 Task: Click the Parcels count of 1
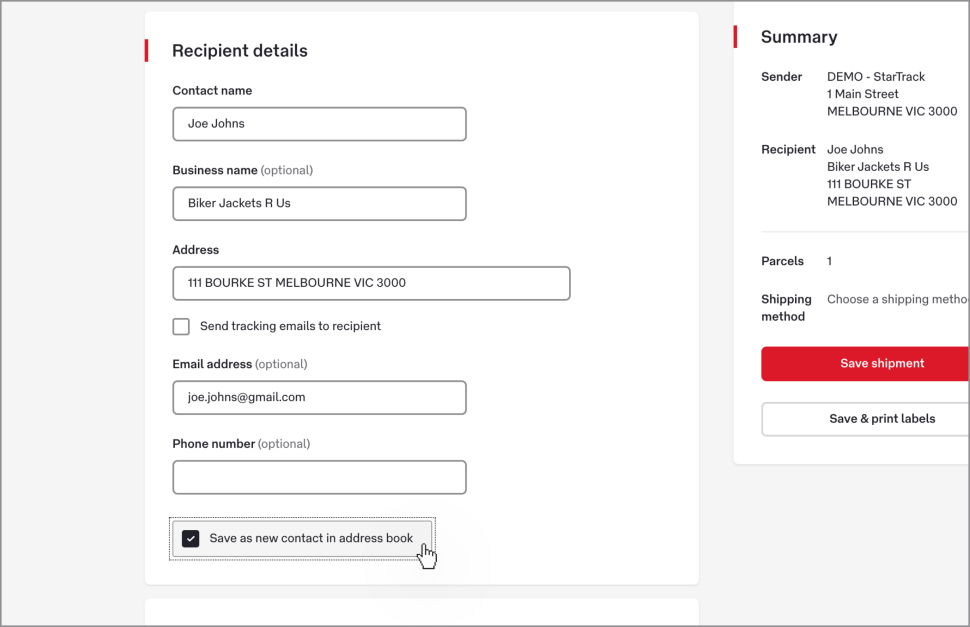(828, 261)
